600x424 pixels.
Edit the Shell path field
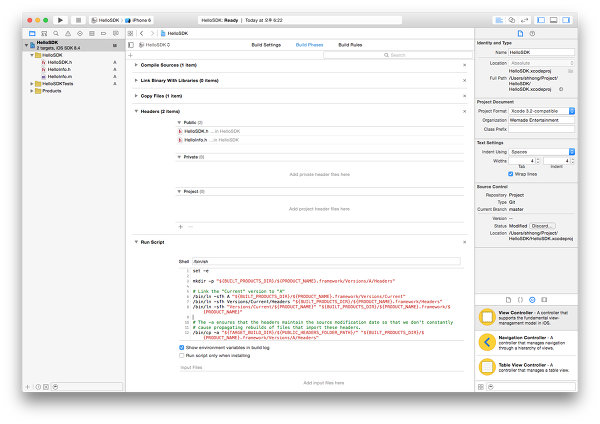[326, 262]
